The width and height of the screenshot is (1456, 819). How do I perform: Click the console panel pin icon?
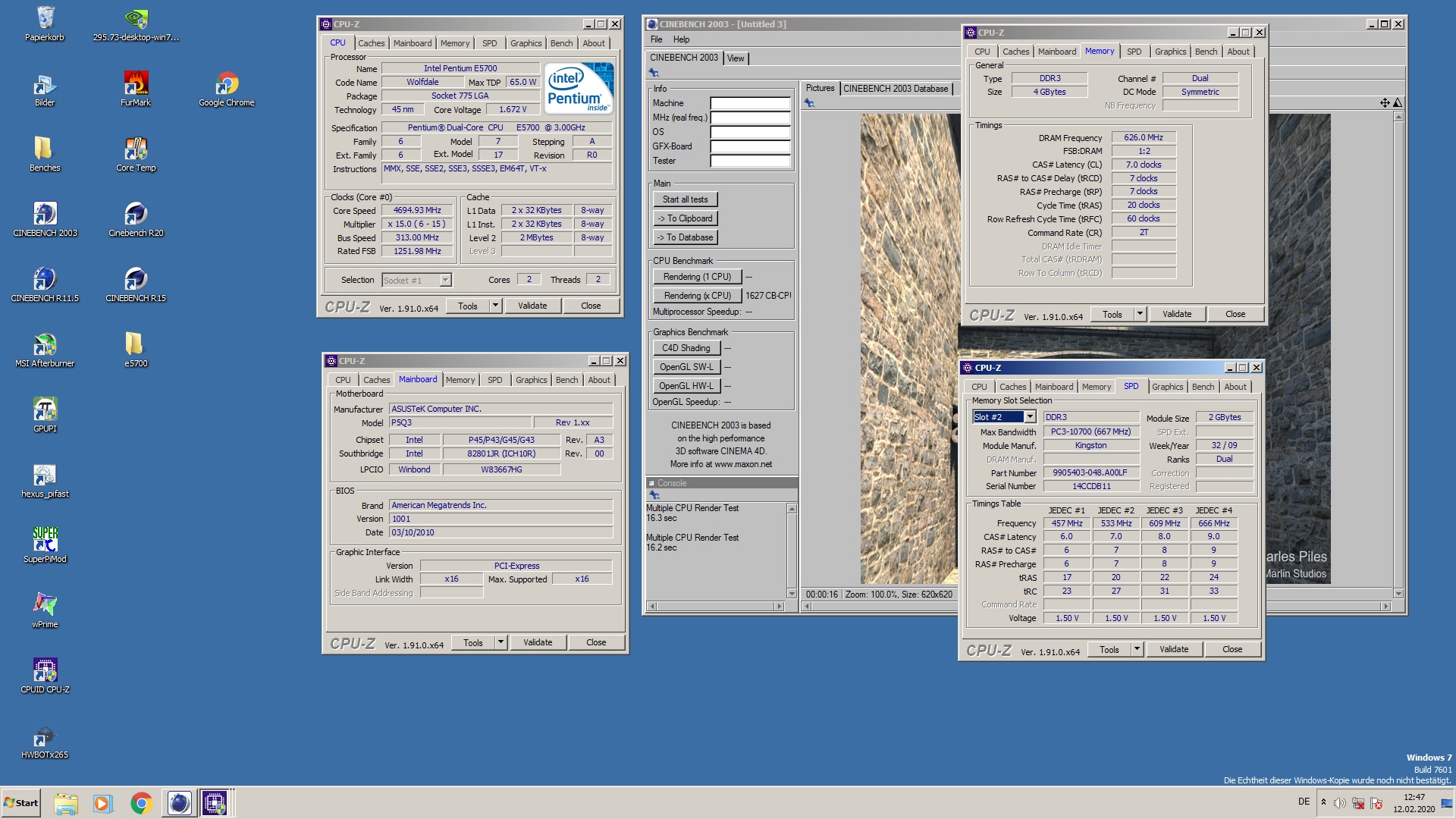[x=654, y=495]
